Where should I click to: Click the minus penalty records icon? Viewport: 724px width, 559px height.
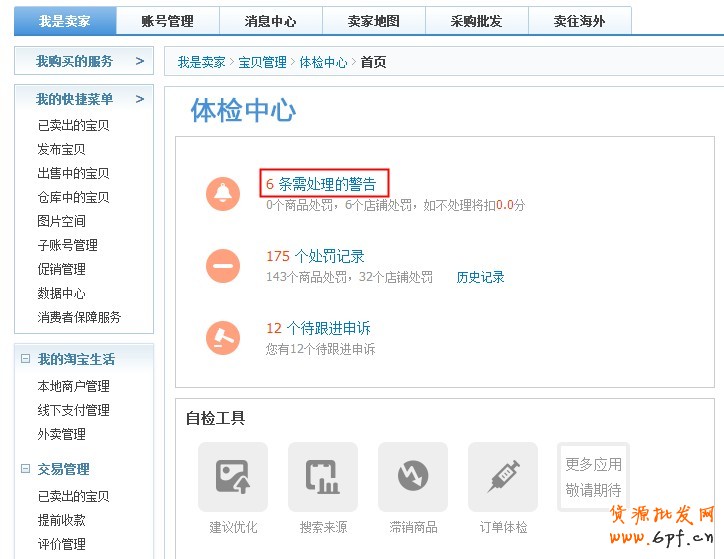point(222,266)
